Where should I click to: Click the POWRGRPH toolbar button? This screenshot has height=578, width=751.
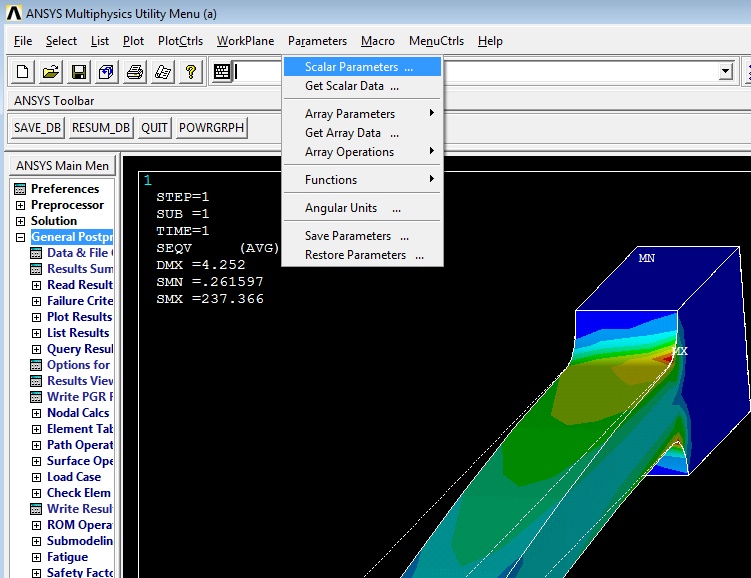point(211,128)
